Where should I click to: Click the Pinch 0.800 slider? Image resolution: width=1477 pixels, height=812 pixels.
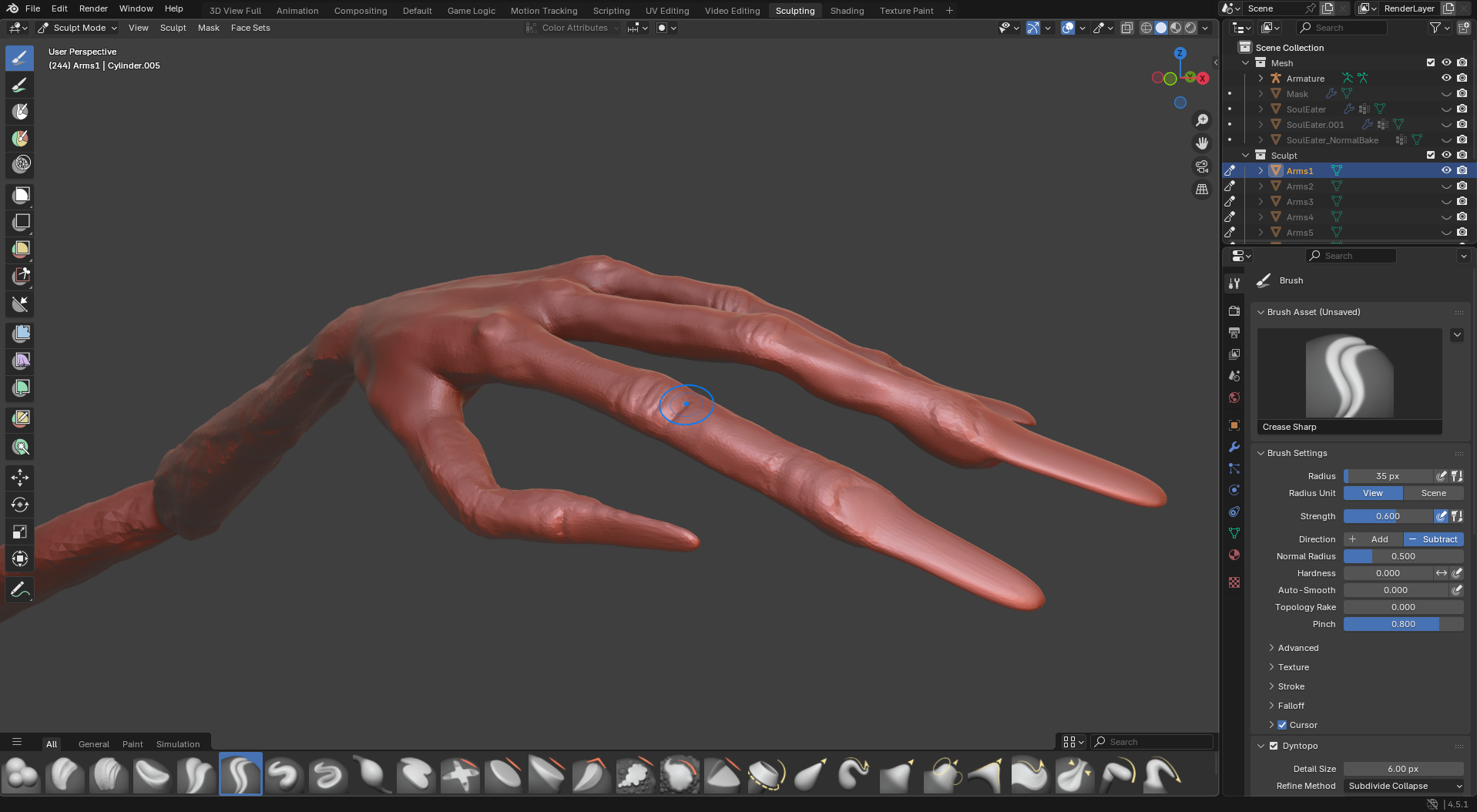point(1403,624)
